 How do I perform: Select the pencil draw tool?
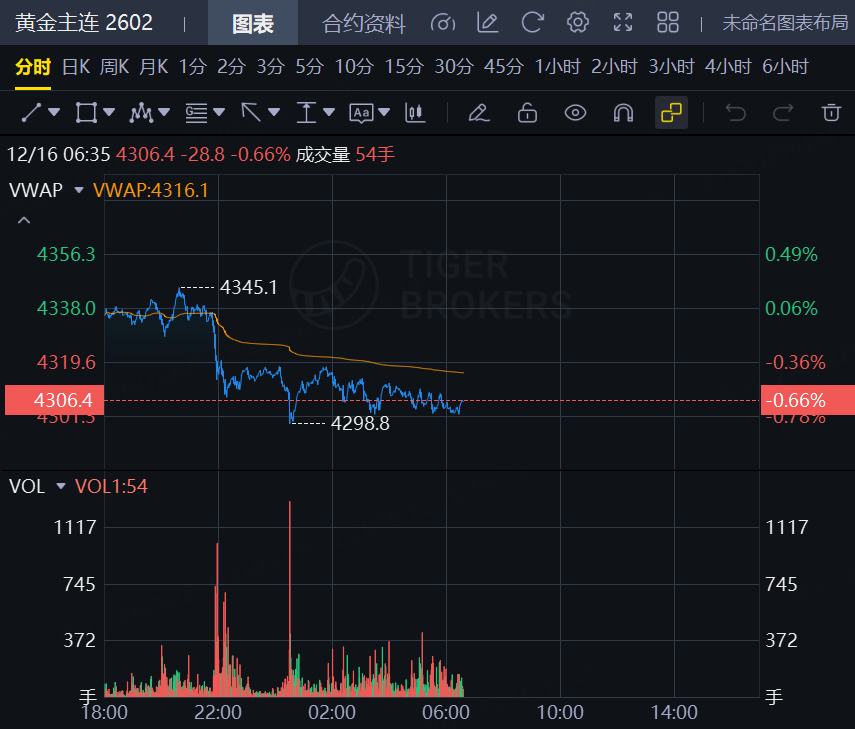479,112
